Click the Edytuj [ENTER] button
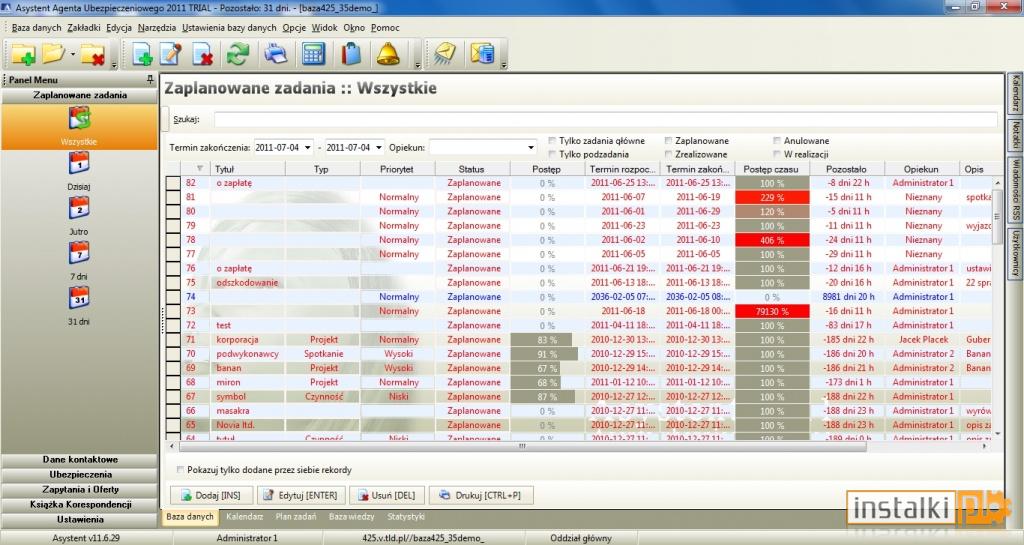Screen dimensions: 1024x545 (x=300, y=495)
